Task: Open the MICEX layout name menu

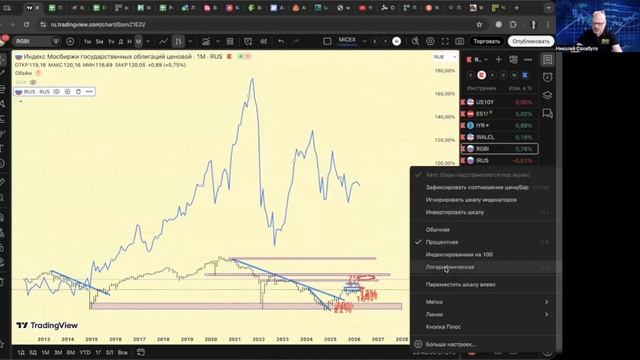Action: tap(347, 41)
